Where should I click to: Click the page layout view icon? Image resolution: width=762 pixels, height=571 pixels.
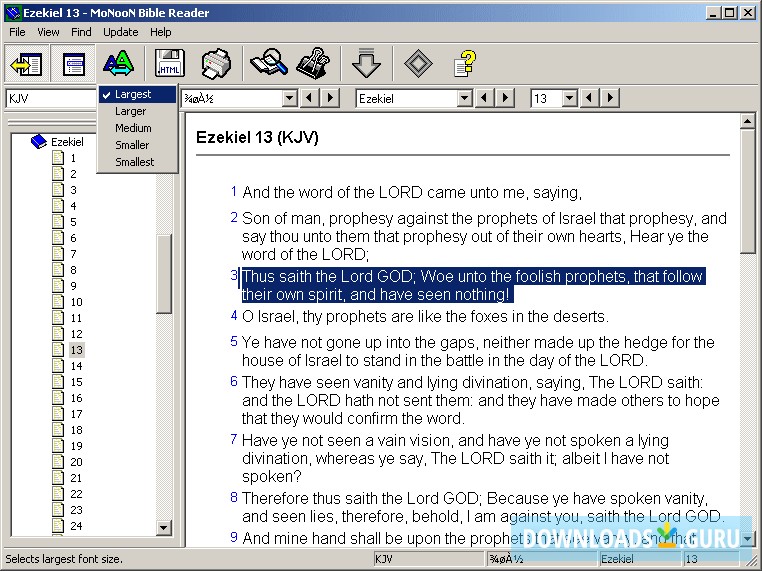point(74,64)
